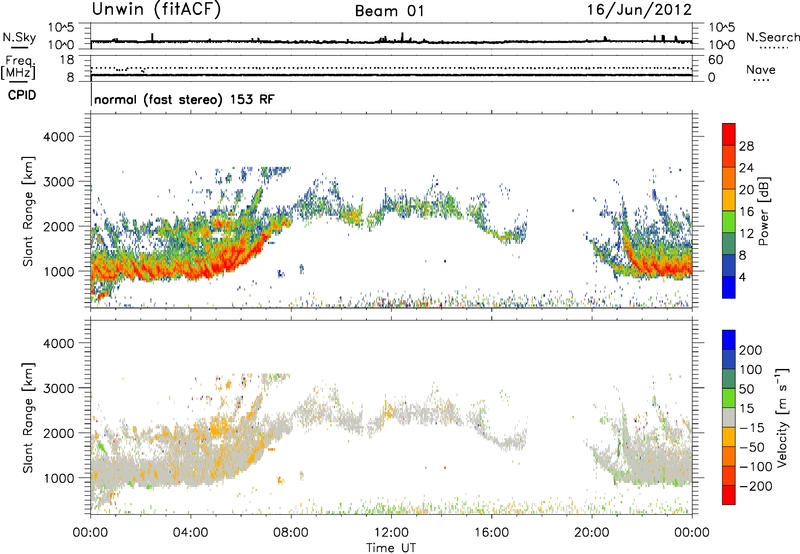Click "4000" on the velocity panel axis
Viewport: 800px width, 554px height.
click(59, 343)
